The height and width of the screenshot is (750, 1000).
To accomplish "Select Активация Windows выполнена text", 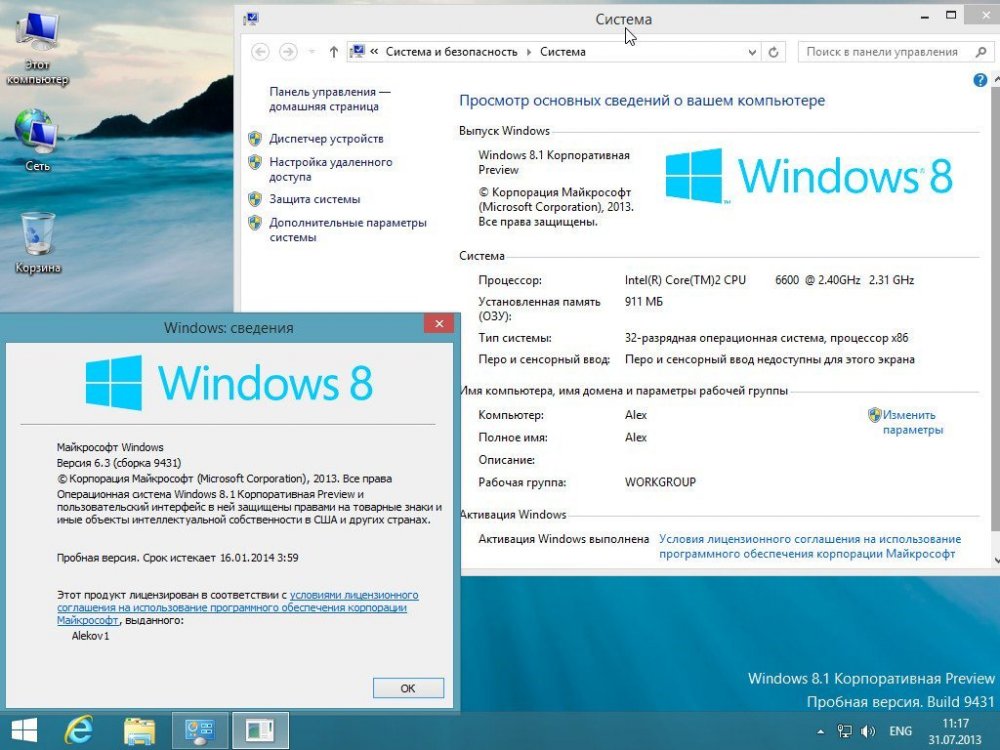I will (564, 539).
